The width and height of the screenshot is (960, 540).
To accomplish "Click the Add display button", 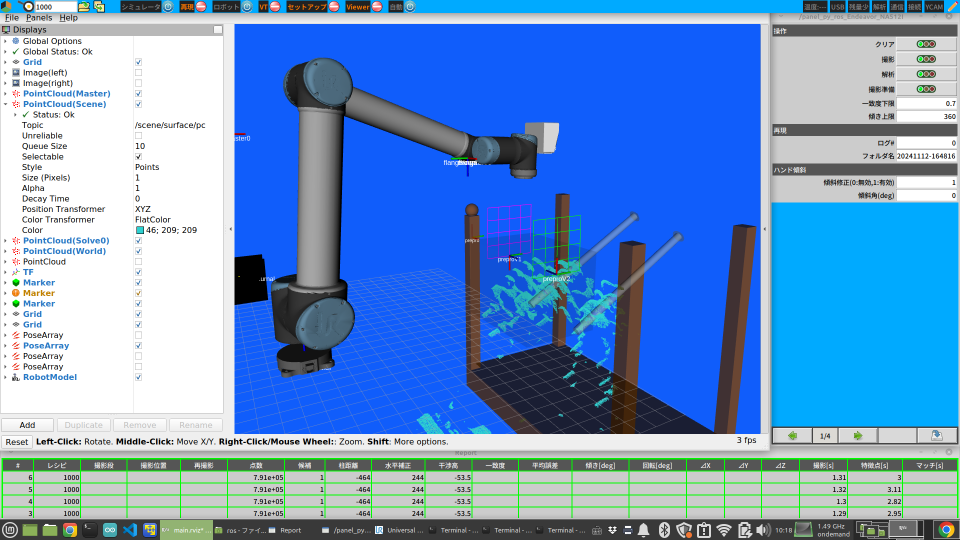I will [x=28, y=425].
